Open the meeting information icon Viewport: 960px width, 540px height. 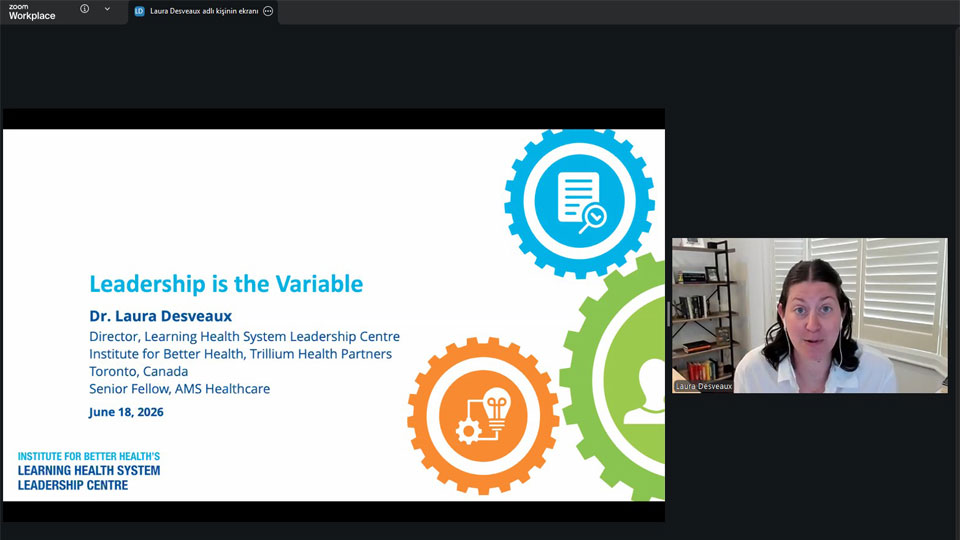[x=84, y=9]
